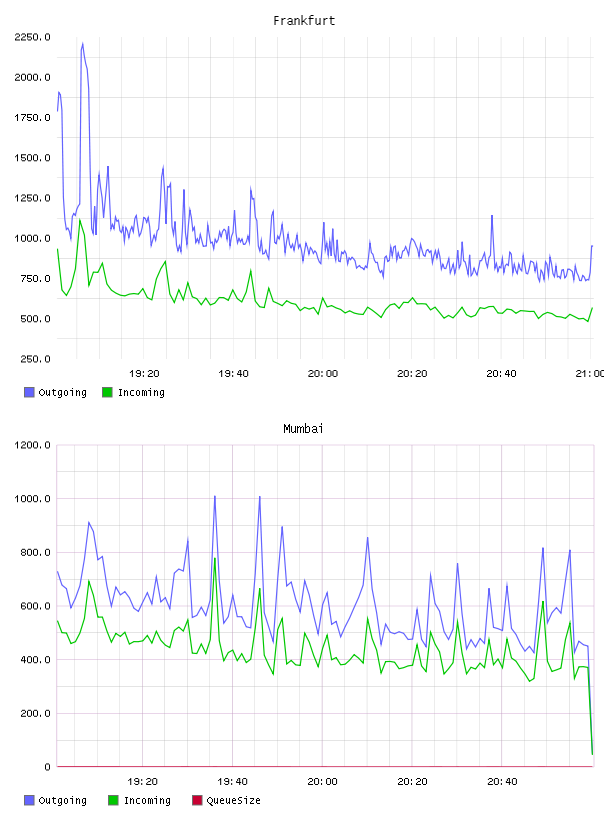
Task: Click the 20:40 time label on Mumbai chart
Action: pos(502,782)
